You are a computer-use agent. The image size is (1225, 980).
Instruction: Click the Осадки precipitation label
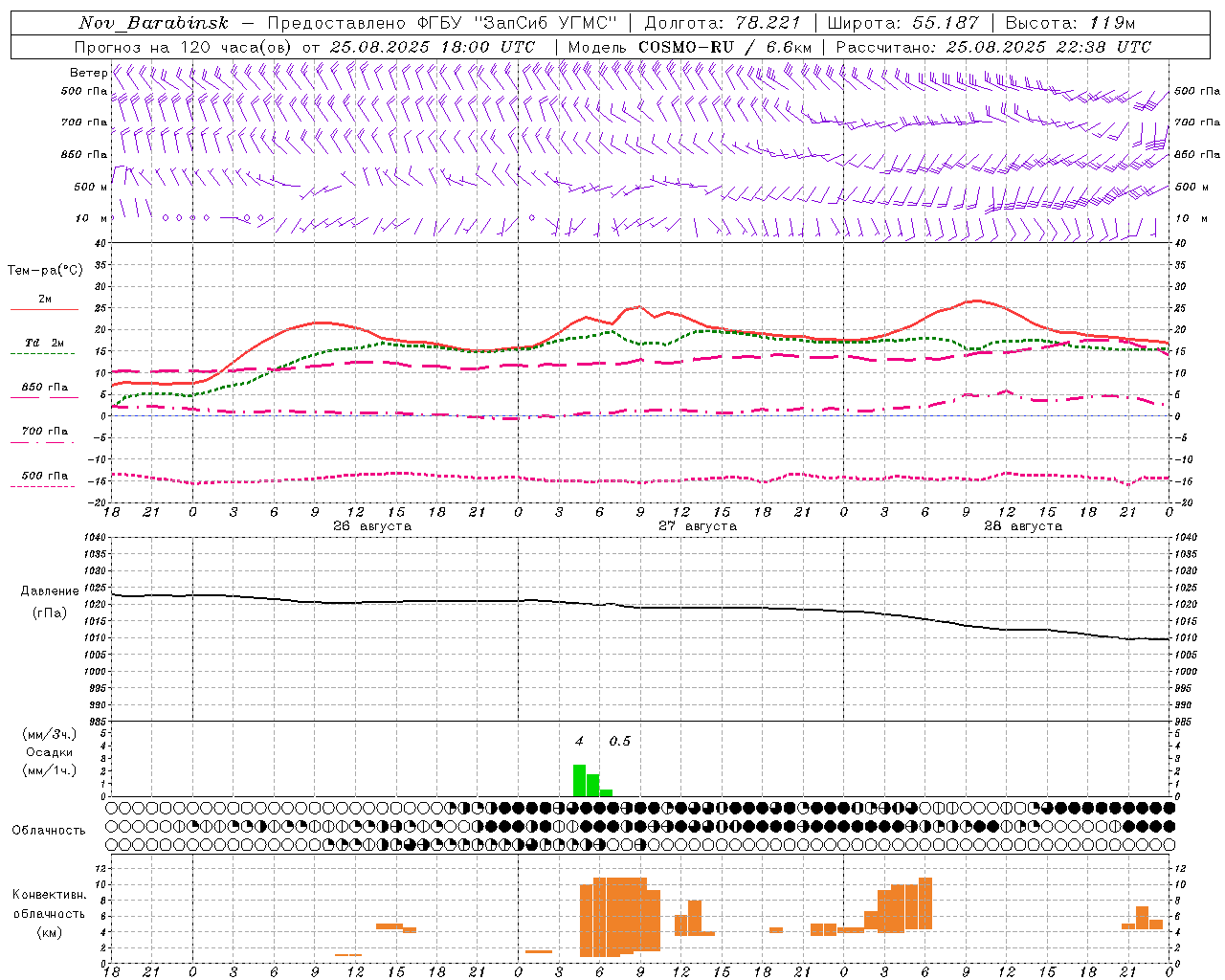point(50,752)
